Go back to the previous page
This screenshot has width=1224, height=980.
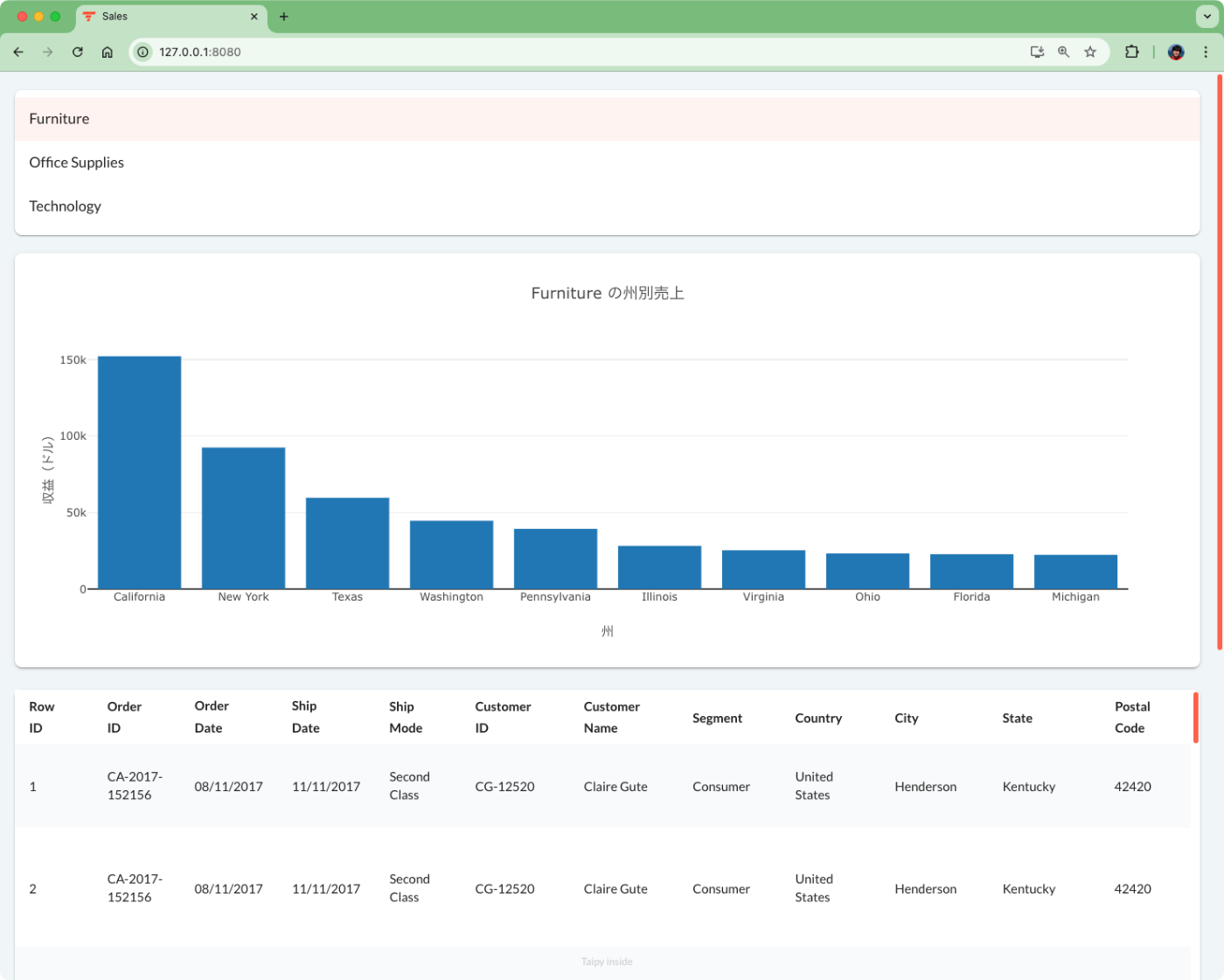(18, 52)
